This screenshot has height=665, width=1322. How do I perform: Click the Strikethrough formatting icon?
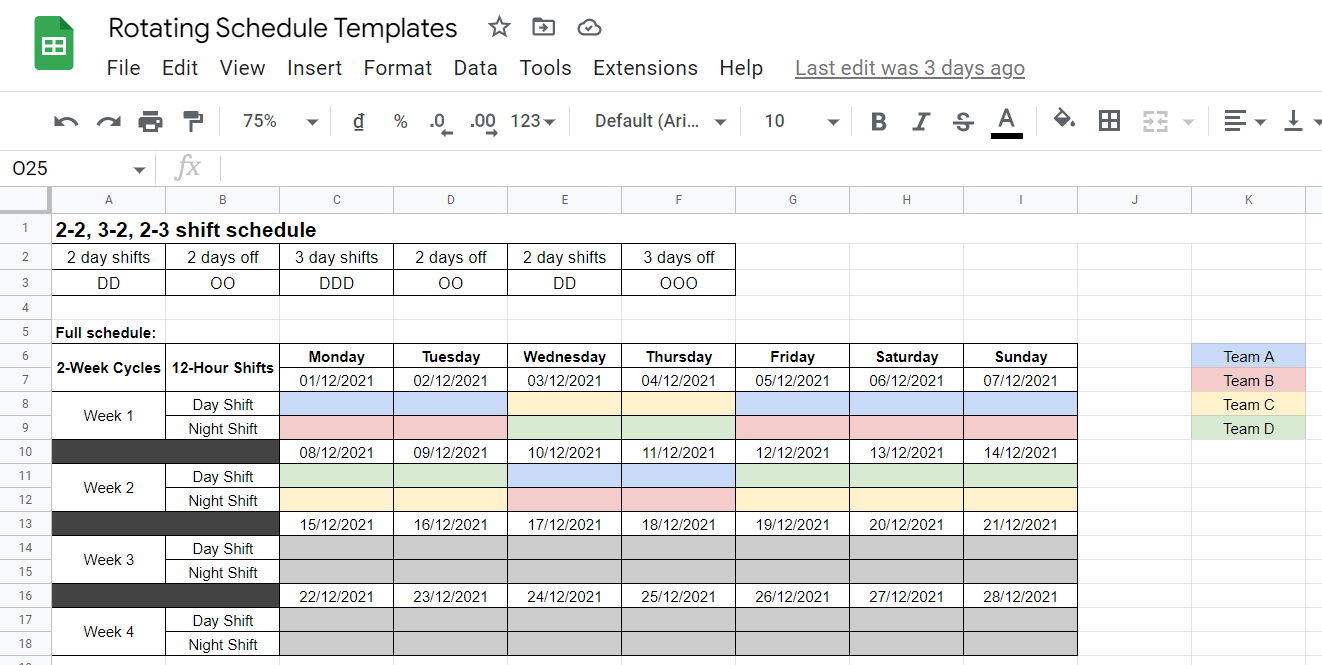click(962, 120)
